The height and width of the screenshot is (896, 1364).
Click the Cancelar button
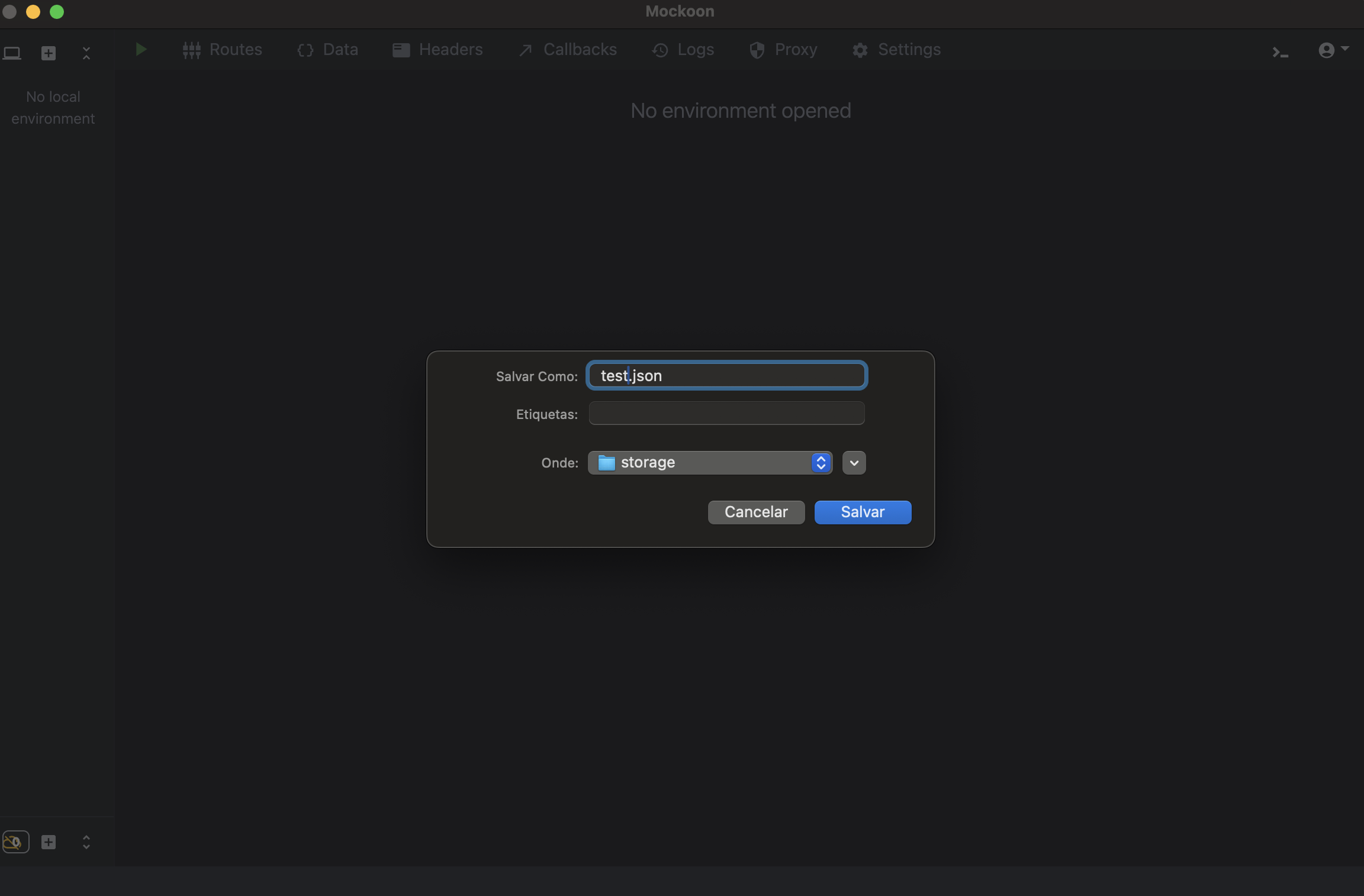pyautogui.click(x=756, y=512)
